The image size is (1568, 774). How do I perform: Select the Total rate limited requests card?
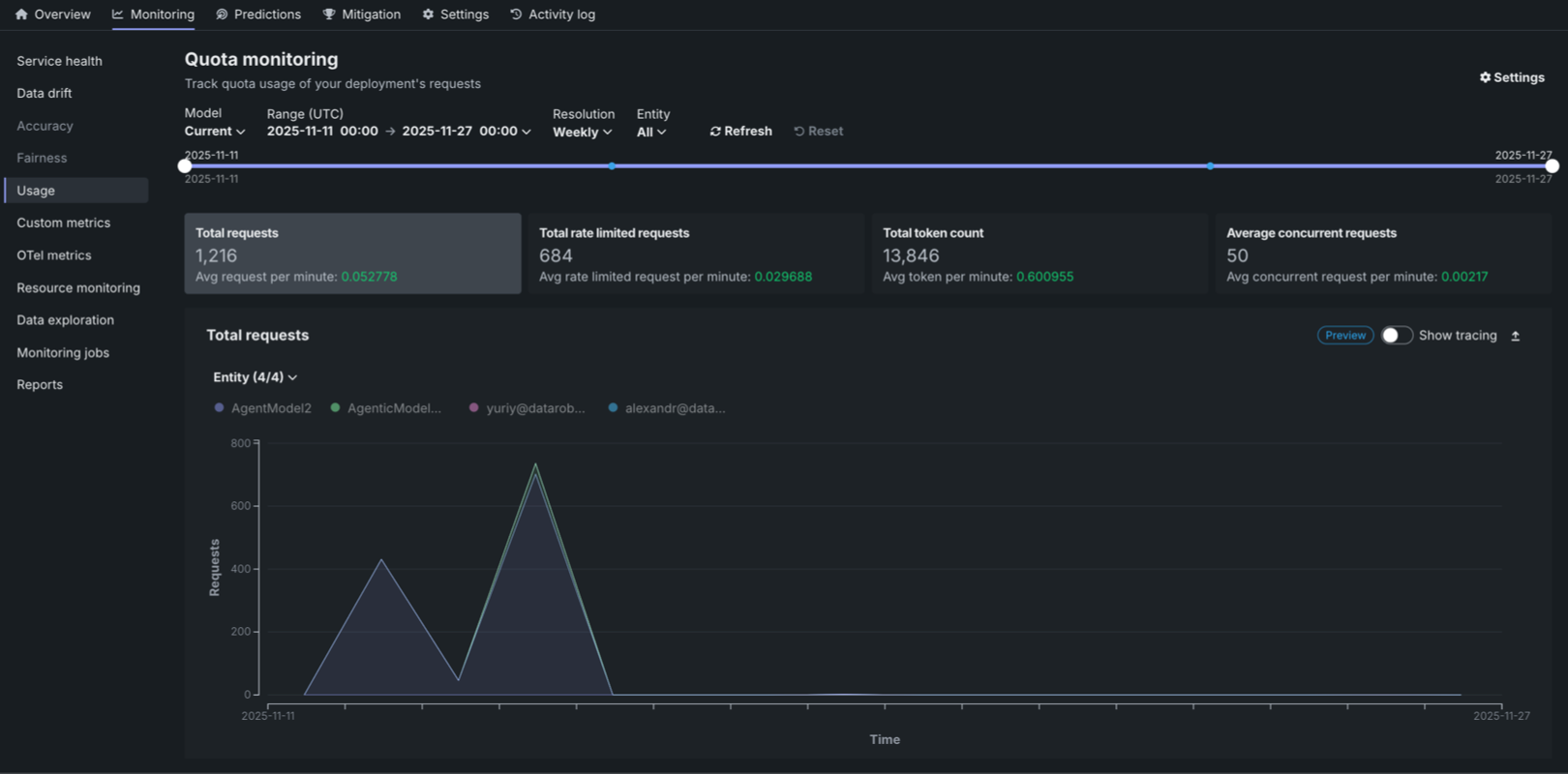point(696,253)
